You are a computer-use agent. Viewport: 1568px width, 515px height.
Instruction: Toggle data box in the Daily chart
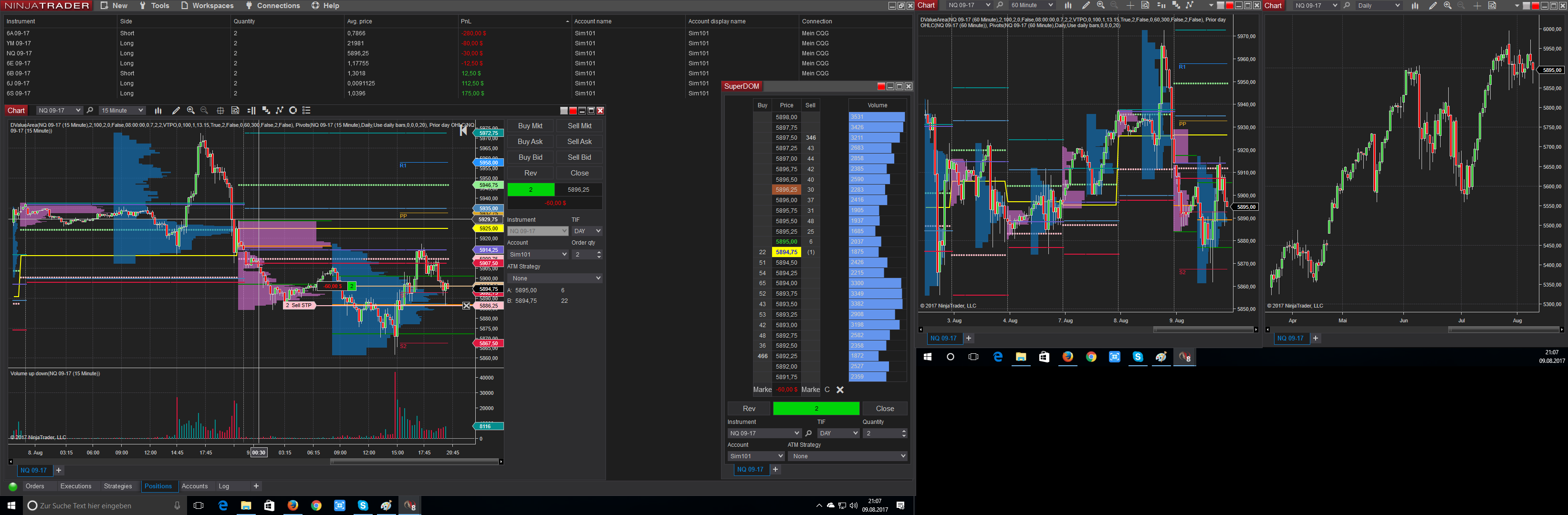pos(1492,5)
